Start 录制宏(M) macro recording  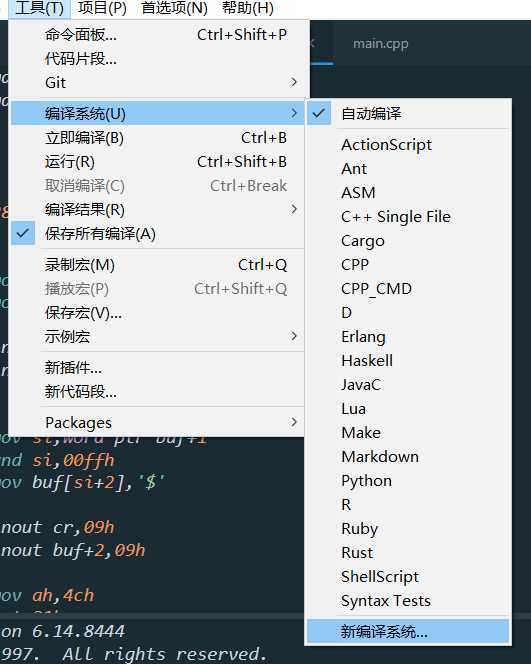[158, 265]
